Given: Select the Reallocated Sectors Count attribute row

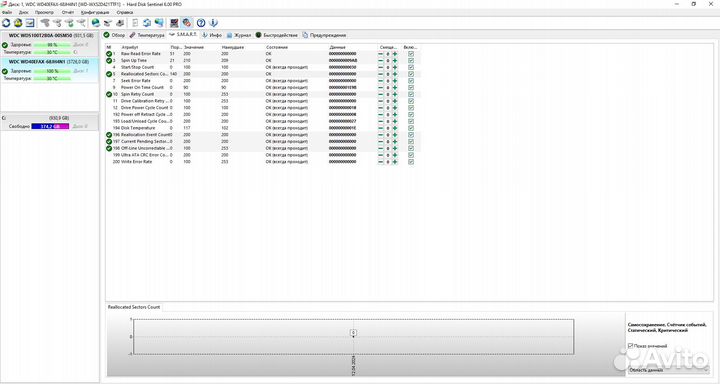Looking at the screenshot, I should 262,74.
